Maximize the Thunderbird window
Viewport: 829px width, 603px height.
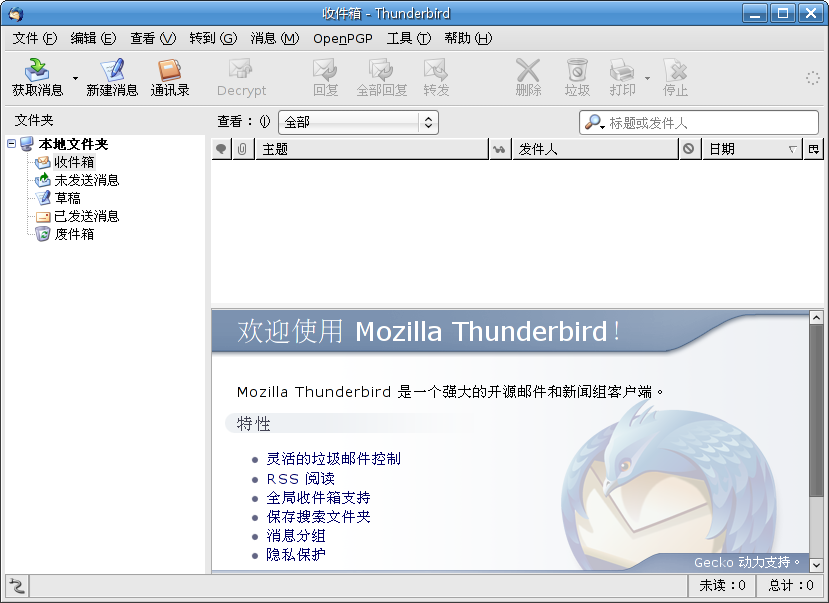[x=782, y=13]
